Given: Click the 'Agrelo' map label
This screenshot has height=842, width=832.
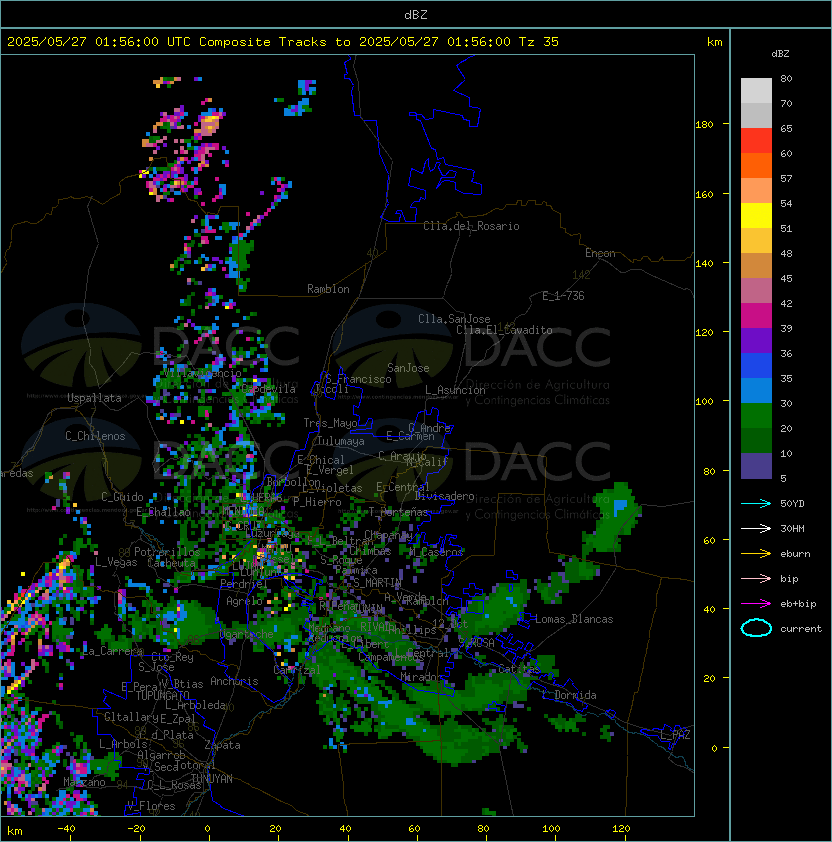Looking at the screenshot, I should [244, 601].
